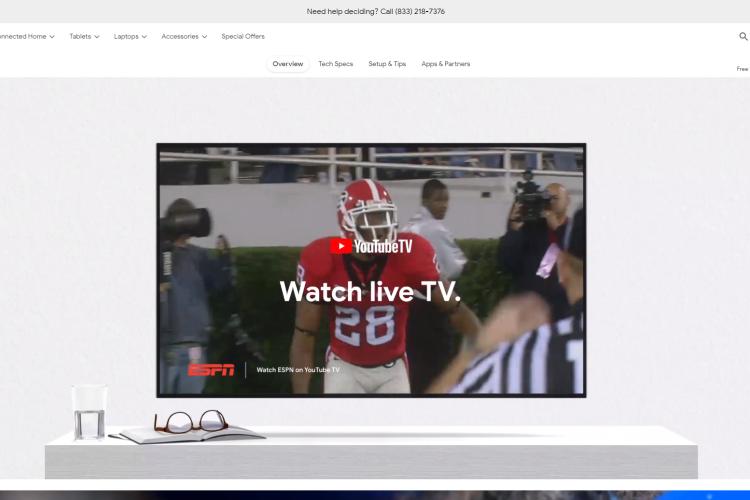Expand the Accessories dropdown
Viewport: 750px width, 500px height.
184,36
